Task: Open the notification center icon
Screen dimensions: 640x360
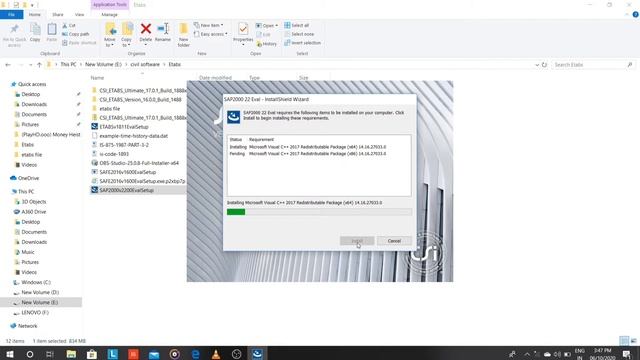Action: pyautogui.click(x=627, y=354)
